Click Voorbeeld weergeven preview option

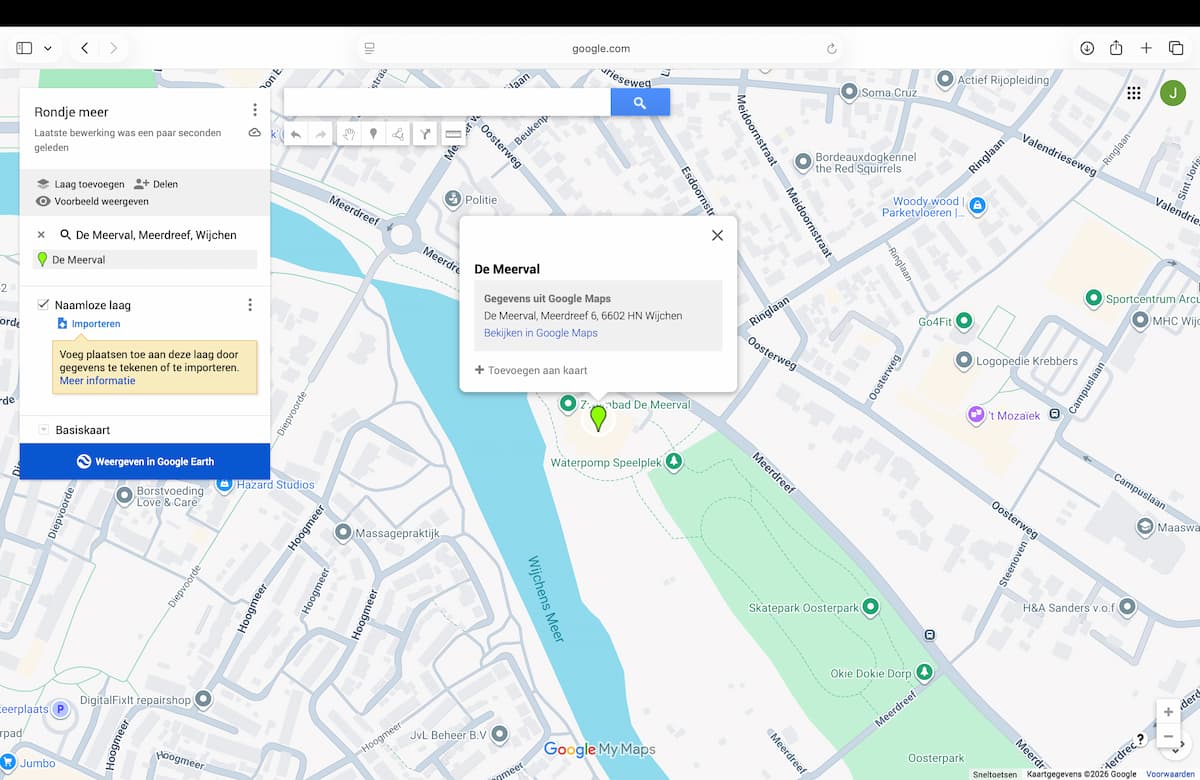tap(92, 201)
